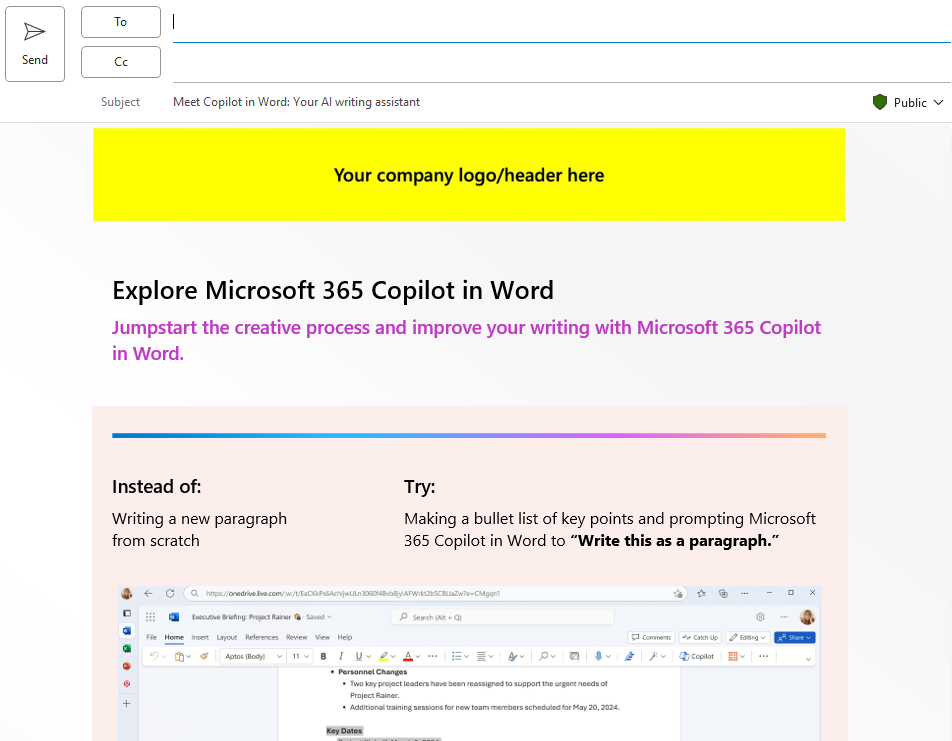Click the profile avatar at Word's top right

[807, 617]
